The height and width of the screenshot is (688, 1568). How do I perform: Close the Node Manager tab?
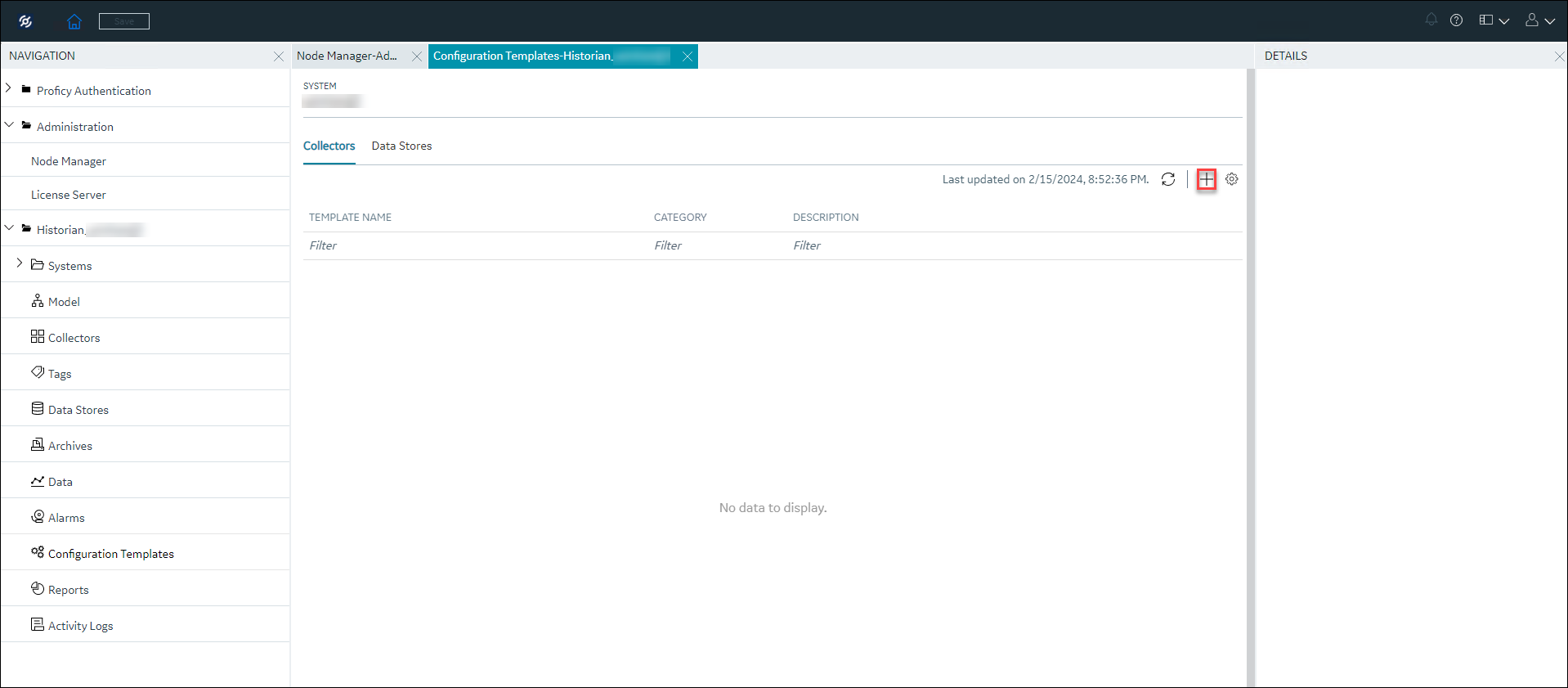(x=417, y=56)
